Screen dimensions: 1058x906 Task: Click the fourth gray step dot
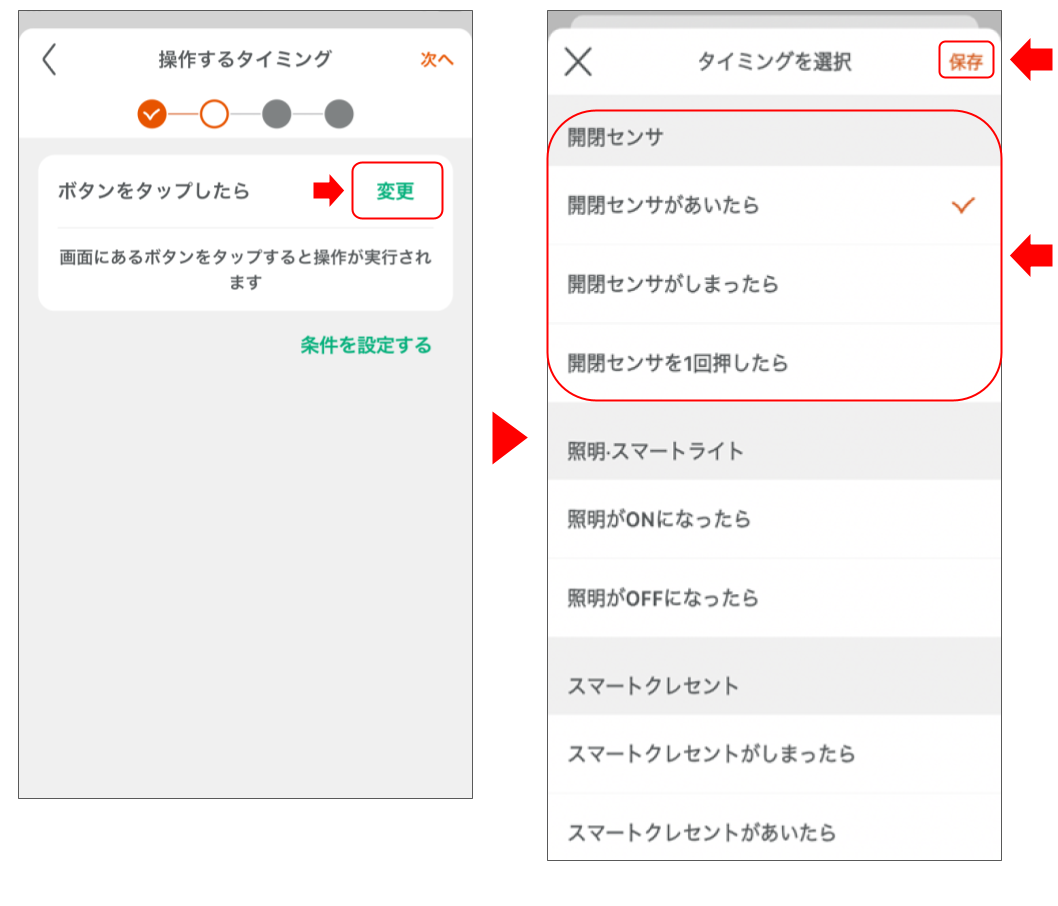(339, 114)
